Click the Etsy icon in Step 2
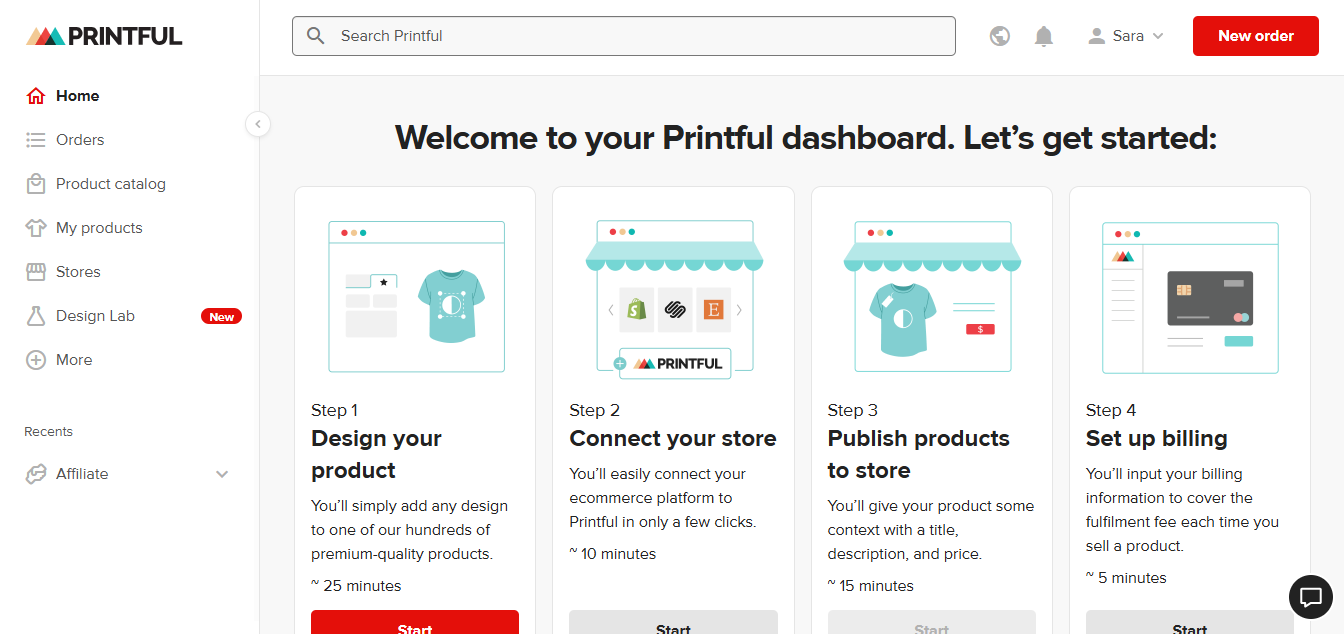This screenshot has height=634, width=1344. 713,310
